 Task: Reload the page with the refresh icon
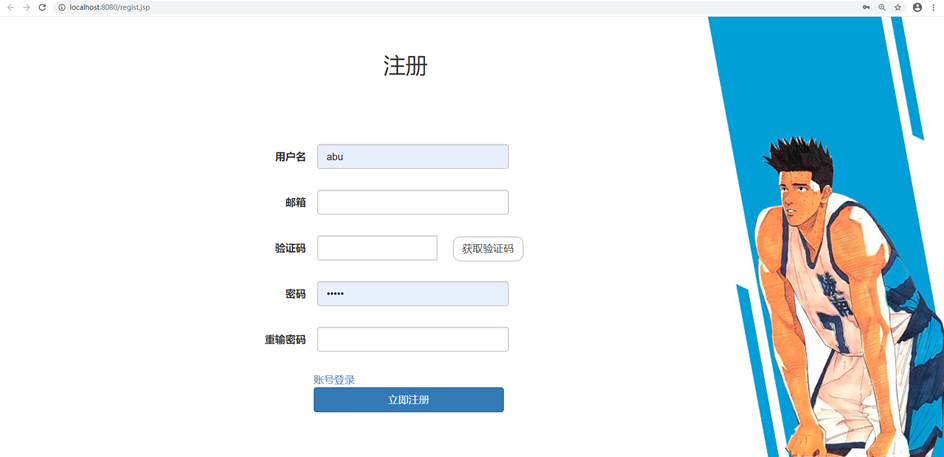point(42,7)
